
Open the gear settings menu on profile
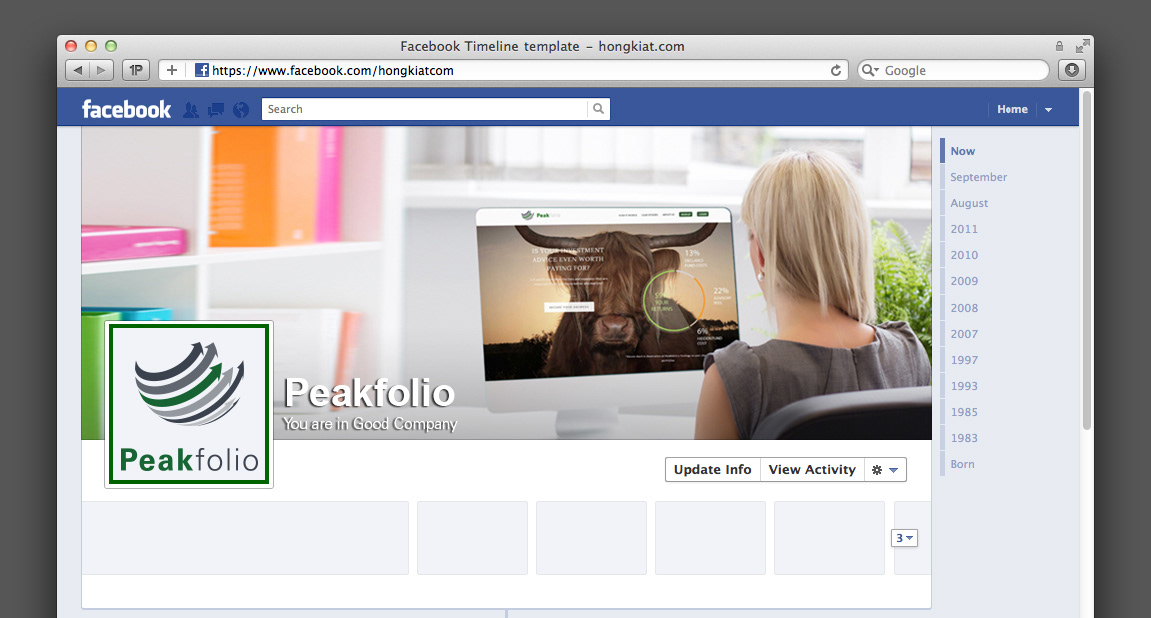(x=885, y=470)
